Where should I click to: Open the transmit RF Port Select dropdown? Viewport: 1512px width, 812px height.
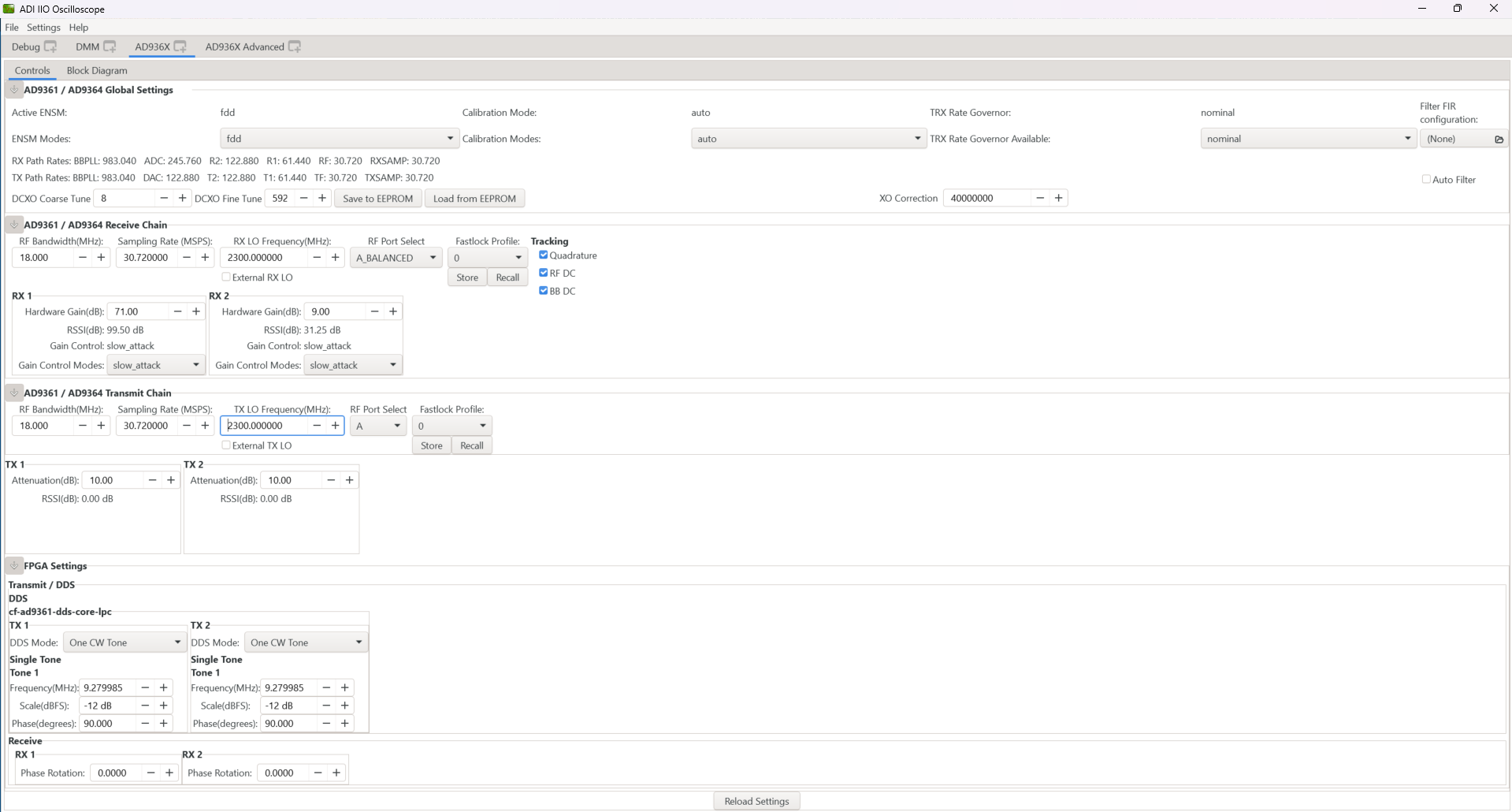(x=378, y=426)
